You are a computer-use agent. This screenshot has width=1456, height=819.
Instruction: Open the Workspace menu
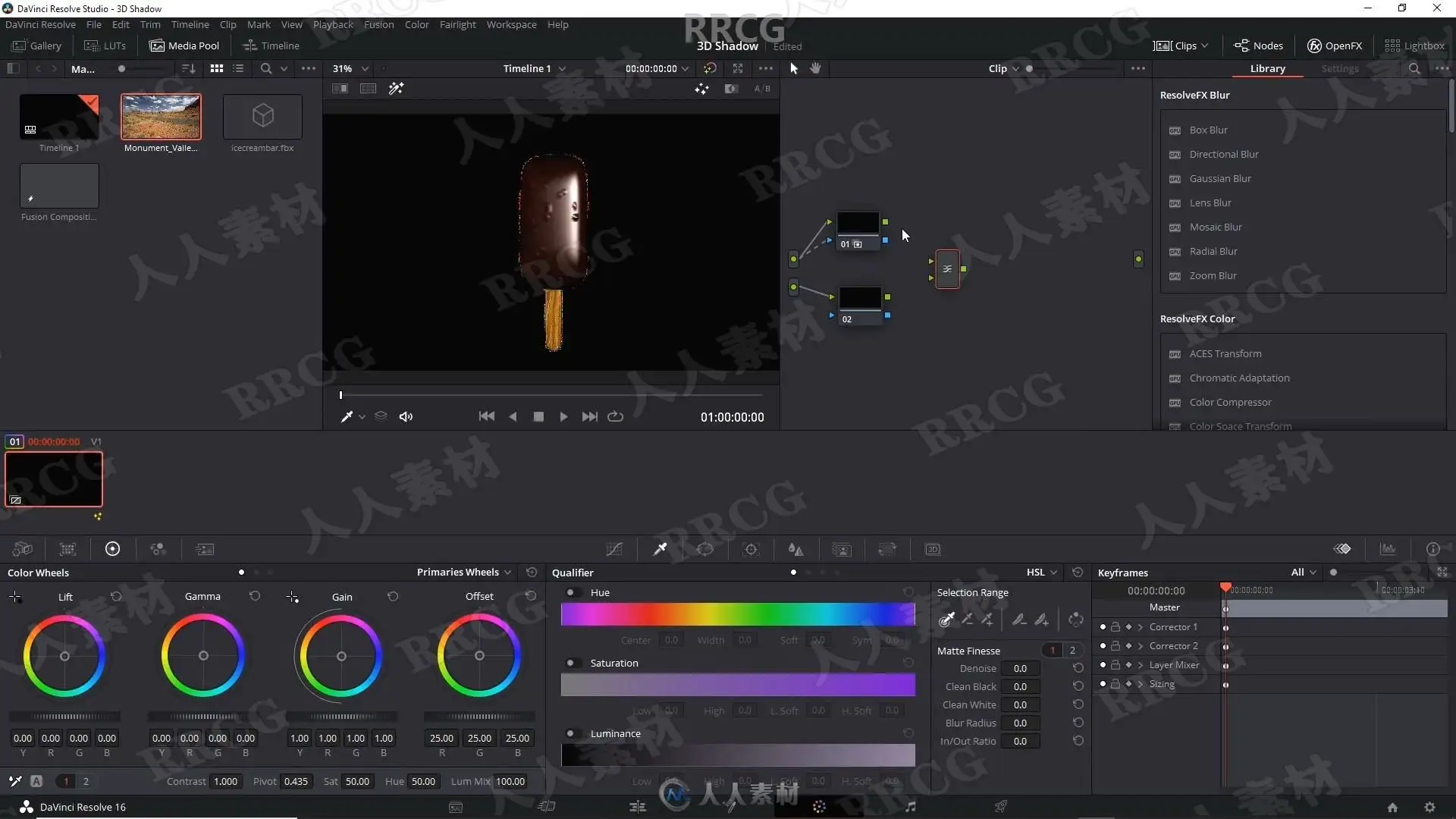[511, 24]
